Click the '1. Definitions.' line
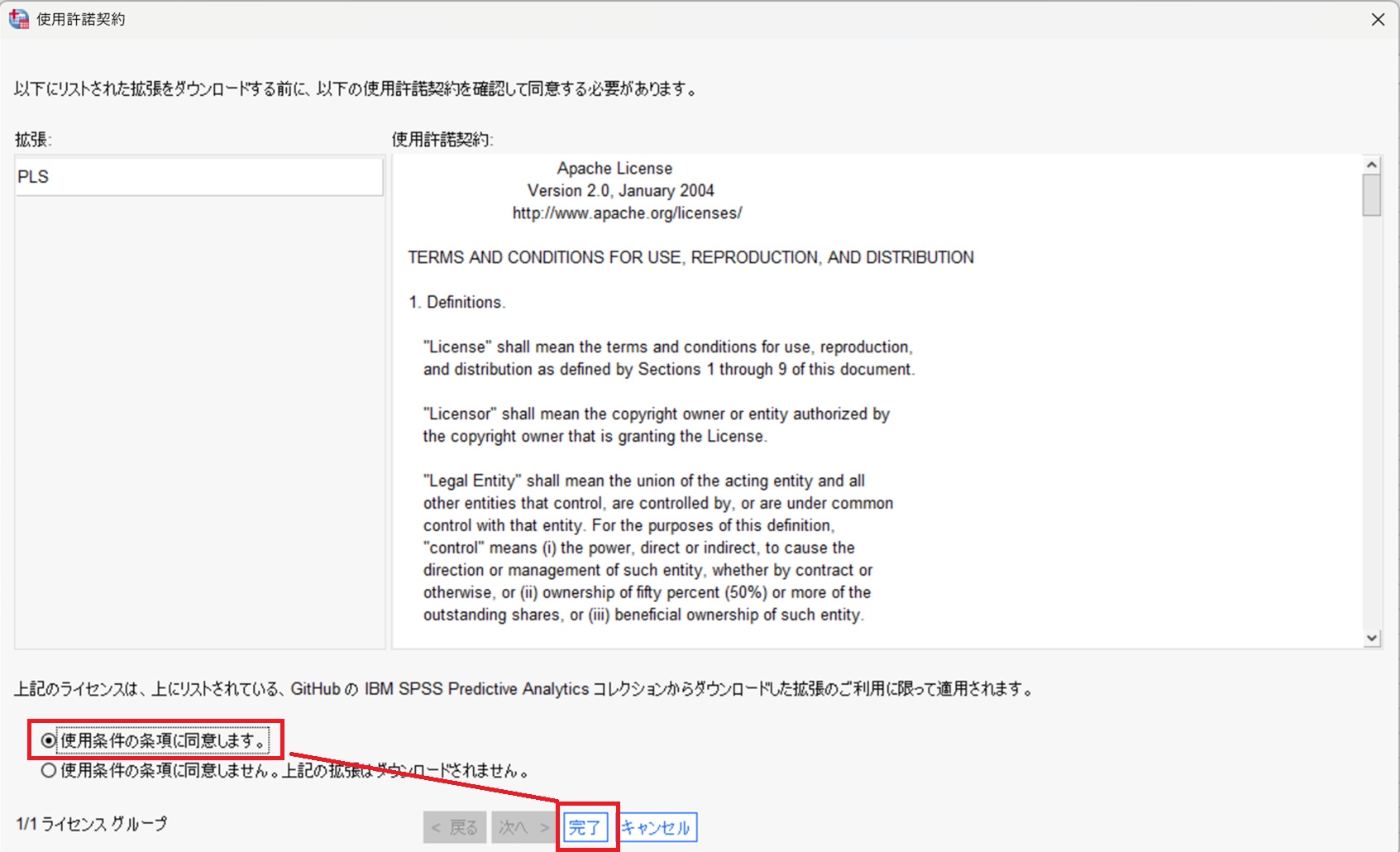This screenshot has width=1400, height=852. point(456,303)
